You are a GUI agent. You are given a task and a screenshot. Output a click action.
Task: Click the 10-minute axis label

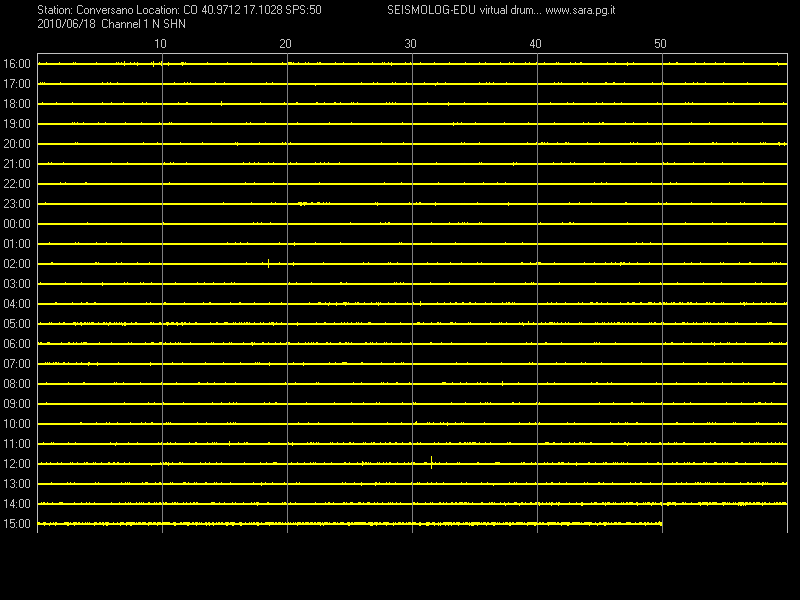[x=160, y=44]
